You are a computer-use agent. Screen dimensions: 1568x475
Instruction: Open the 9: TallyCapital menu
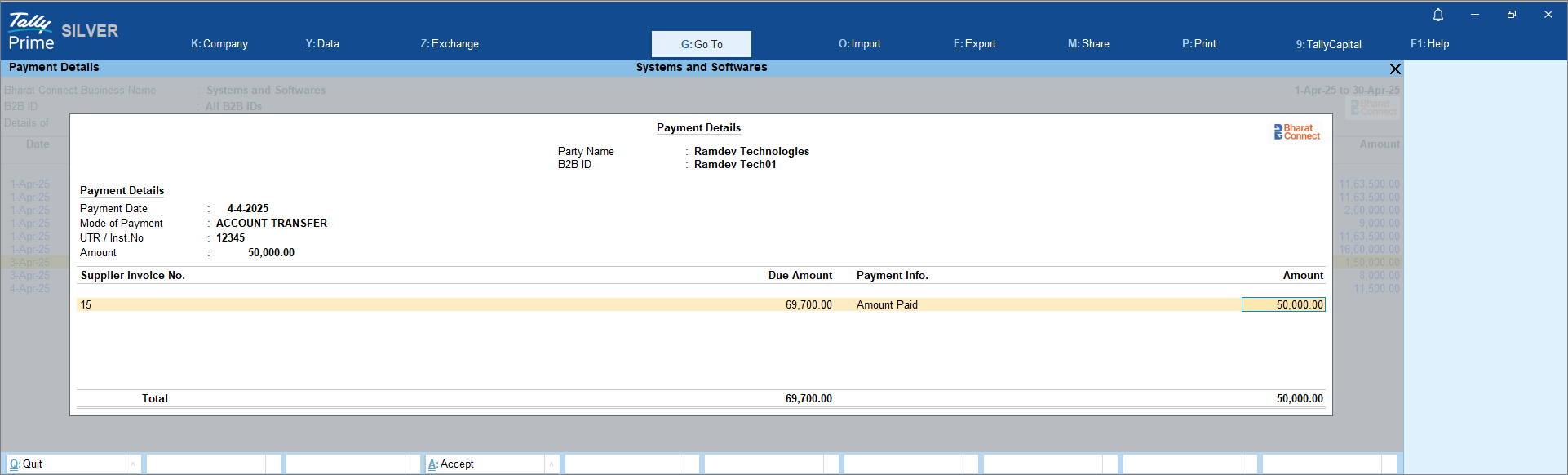[x=1329, y=44]
